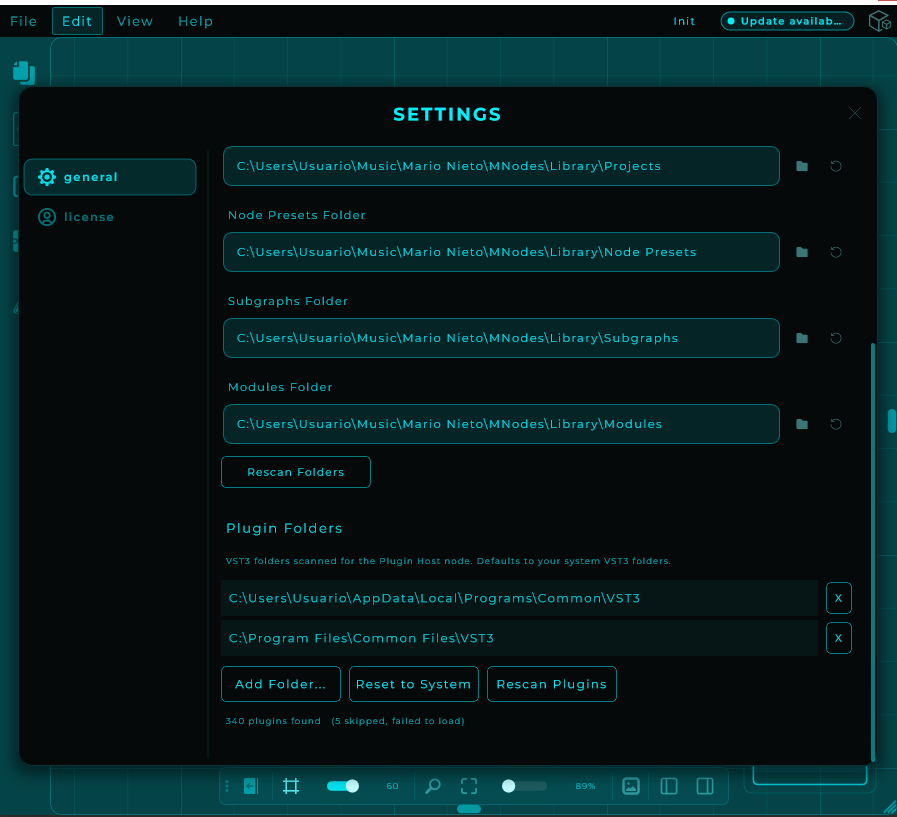897x817 pixels.
Task: Toggle the left panel layout icon
Action: 669,786
